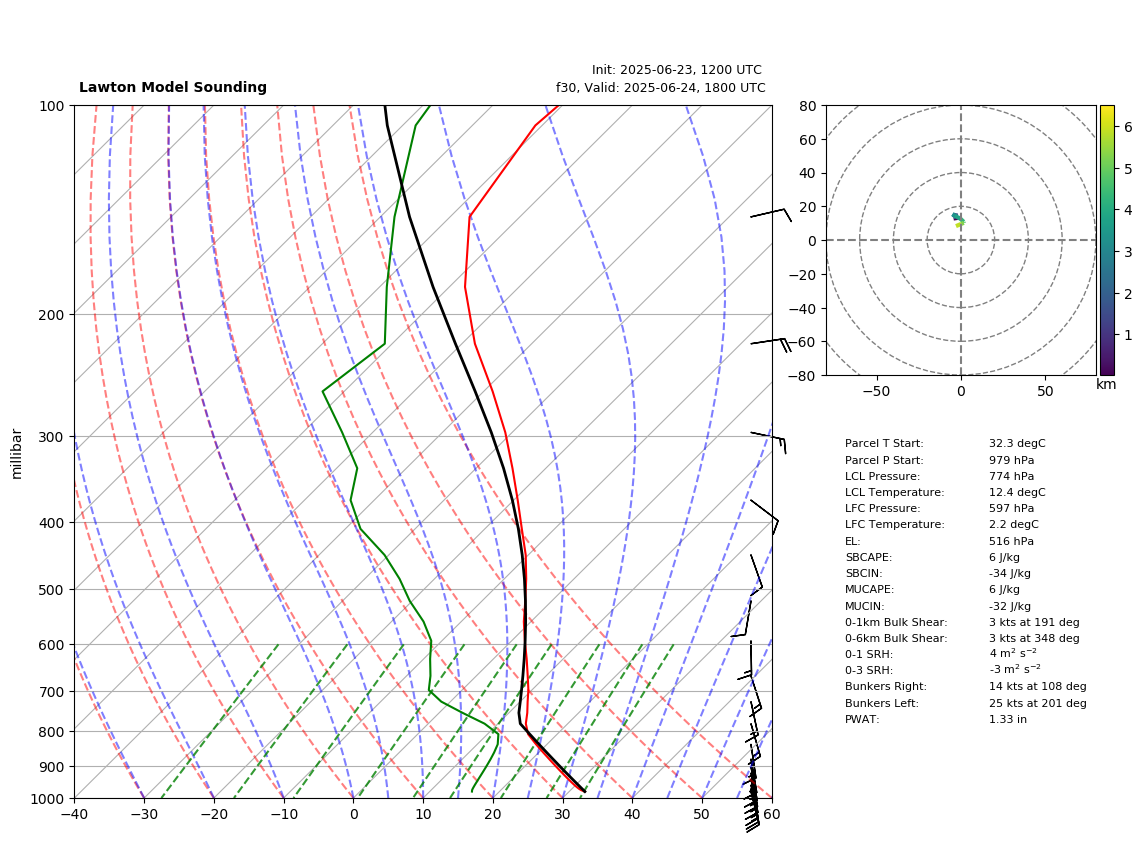The height and width of the screenshot is (842, 1142).
Task: Click the 500 pressure tick label
Action: tap(50, 590)
